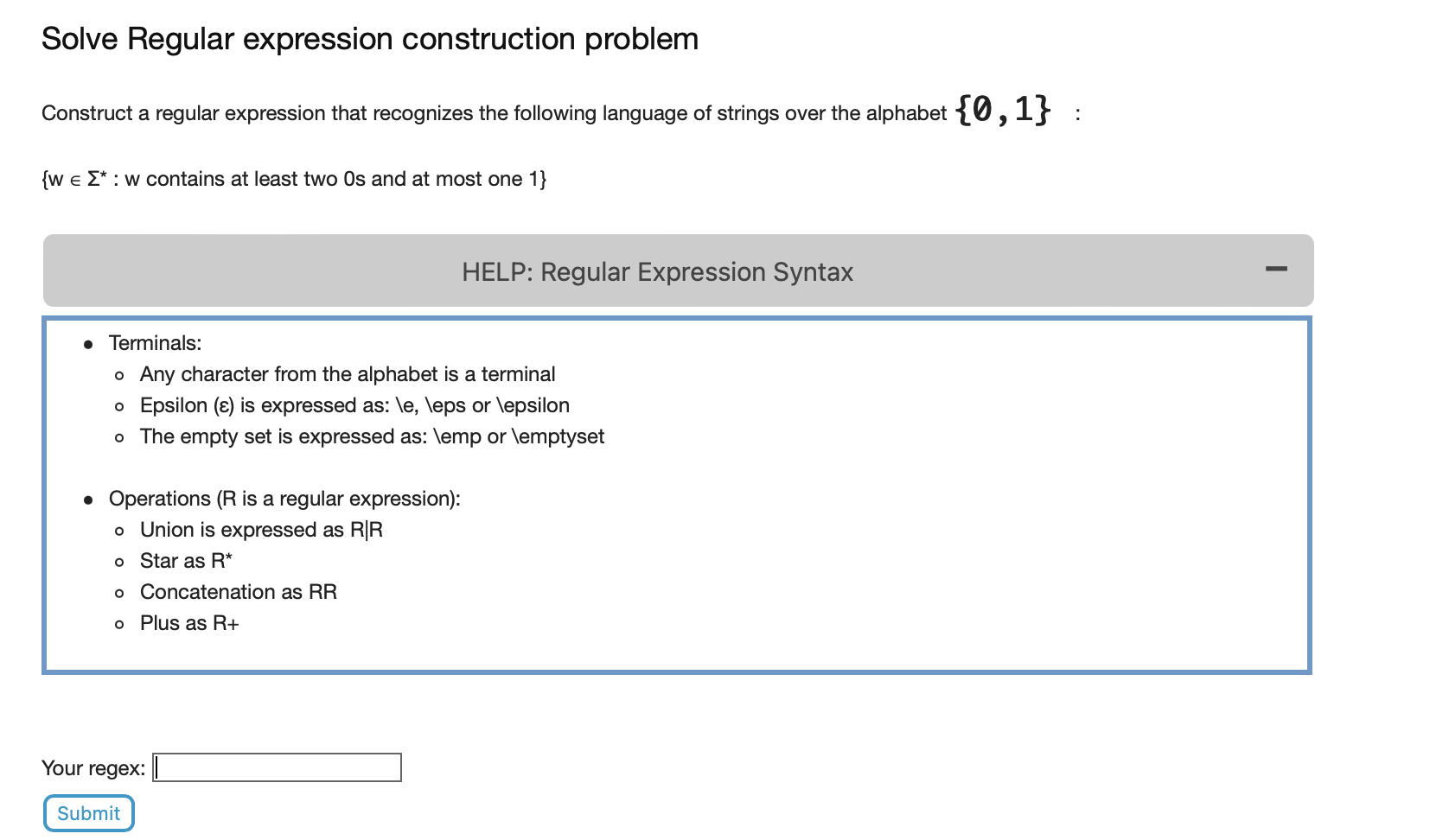
Task: Click the Operations bullet heading
Action: tap(285, 499)
